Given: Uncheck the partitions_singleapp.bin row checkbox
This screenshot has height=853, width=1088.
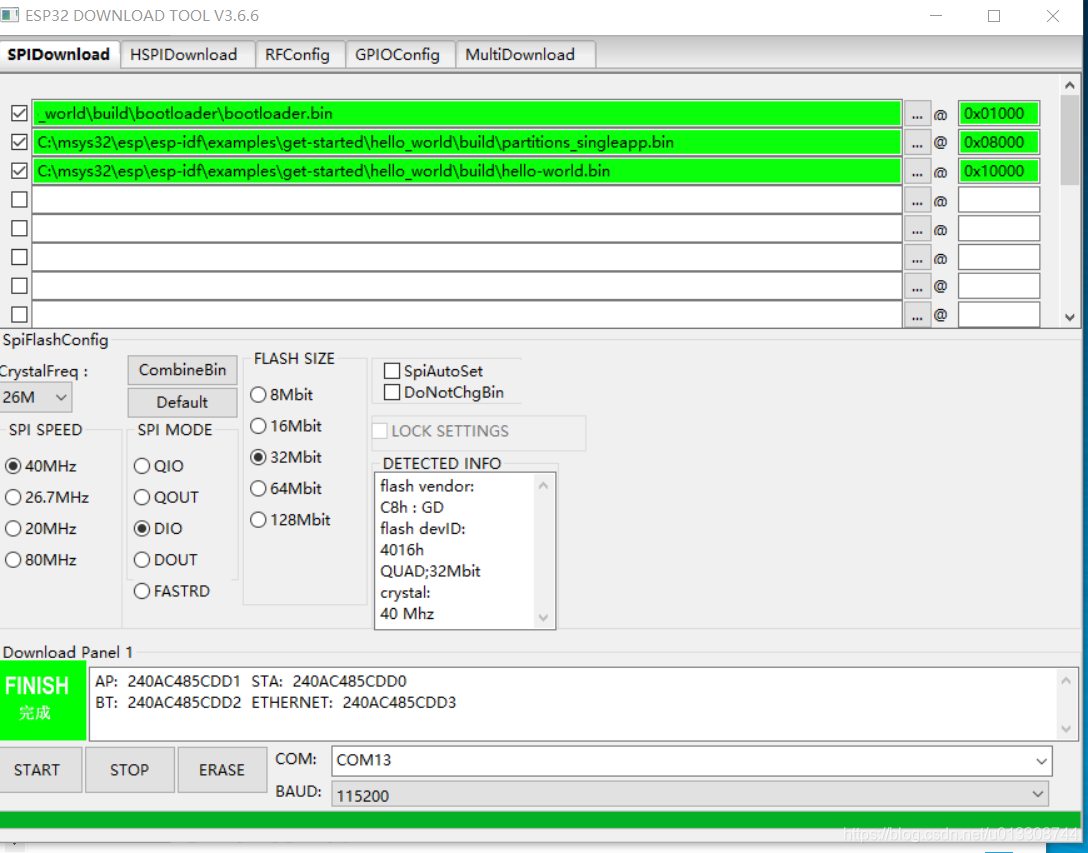Looking at the screenshot, I should click(x=19, y=142).
